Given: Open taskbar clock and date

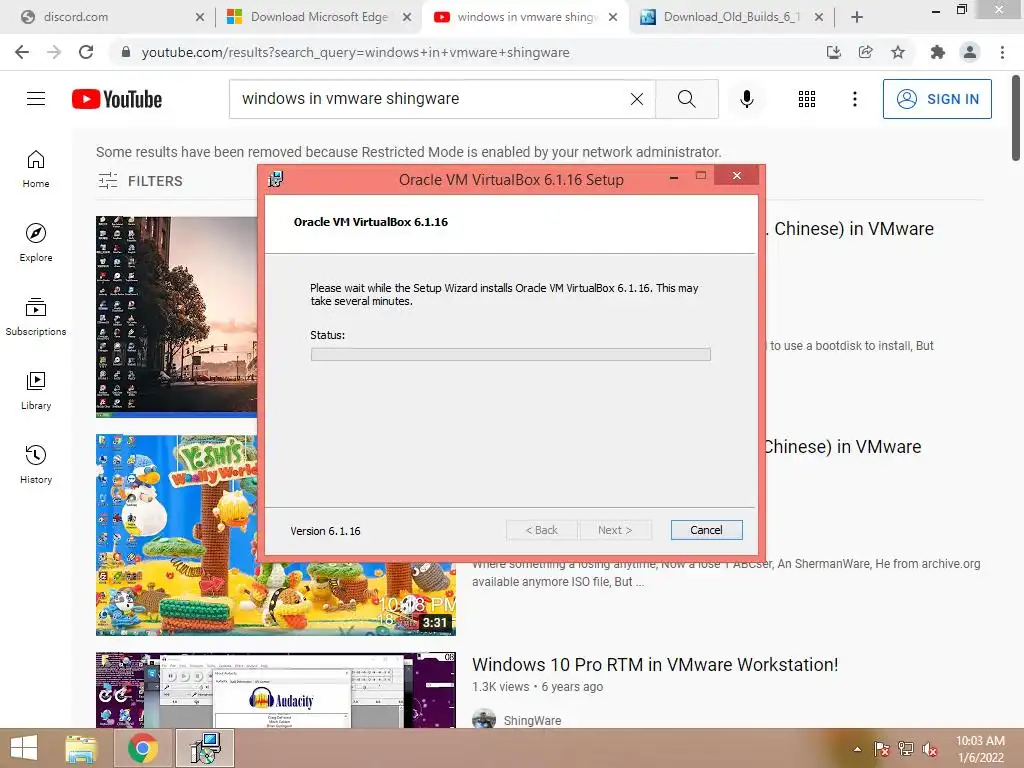Looking at the screenshot, I should point(980,749).
